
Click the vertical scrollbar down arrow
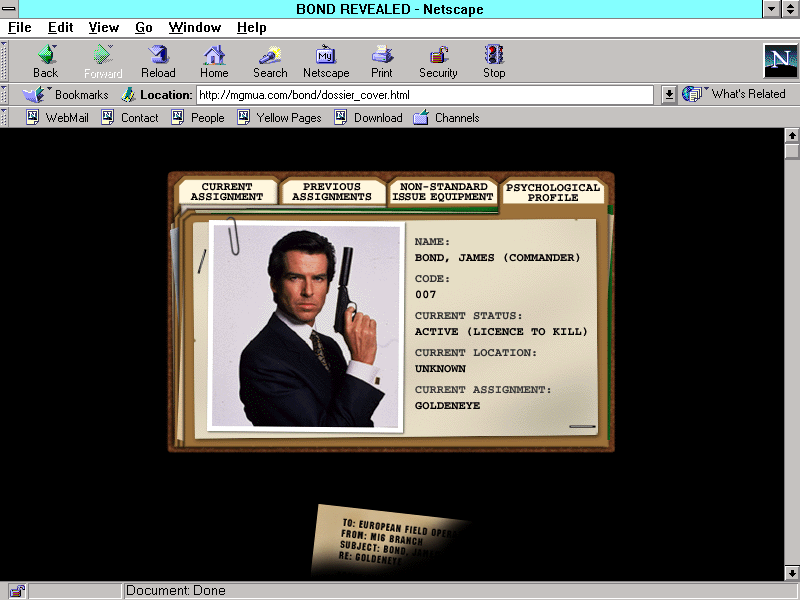(x=792, y=573)
